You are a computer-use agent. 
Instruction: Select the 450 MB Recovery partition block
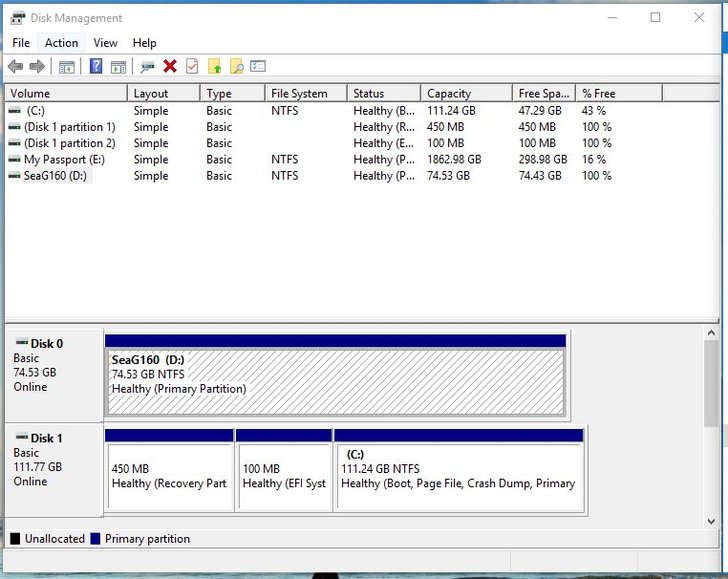tap(169, 470)
